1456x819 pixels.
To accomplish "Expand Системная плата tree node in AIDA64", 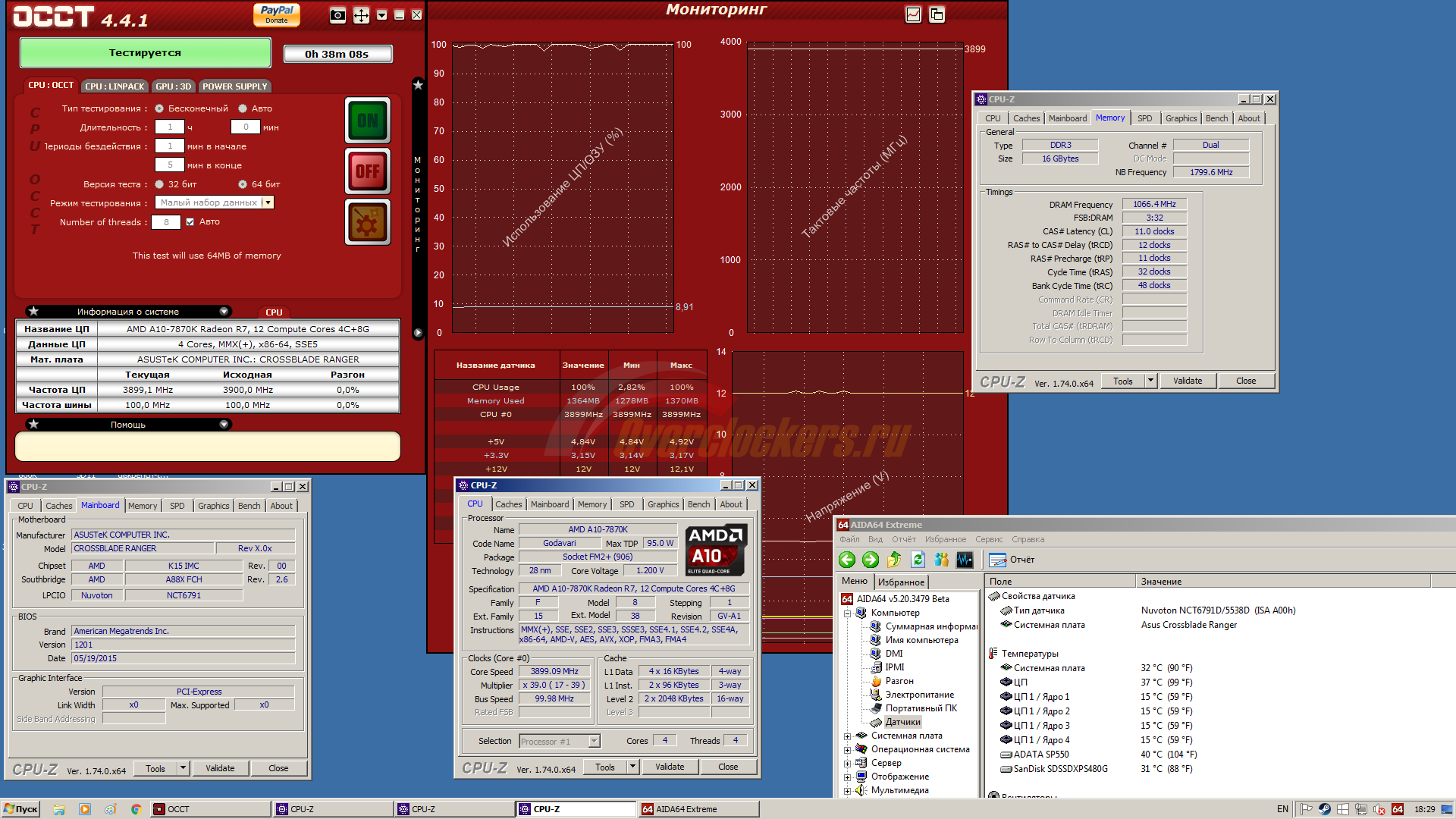I will [x=847, y=736].
